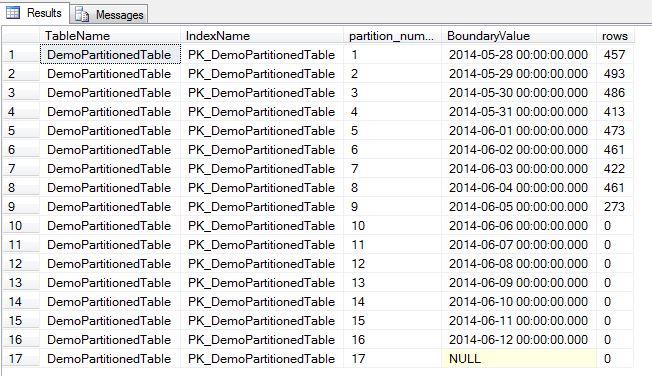Select the TableName column header
This screenshot has height=376, width=652.
tap(110, 36)
